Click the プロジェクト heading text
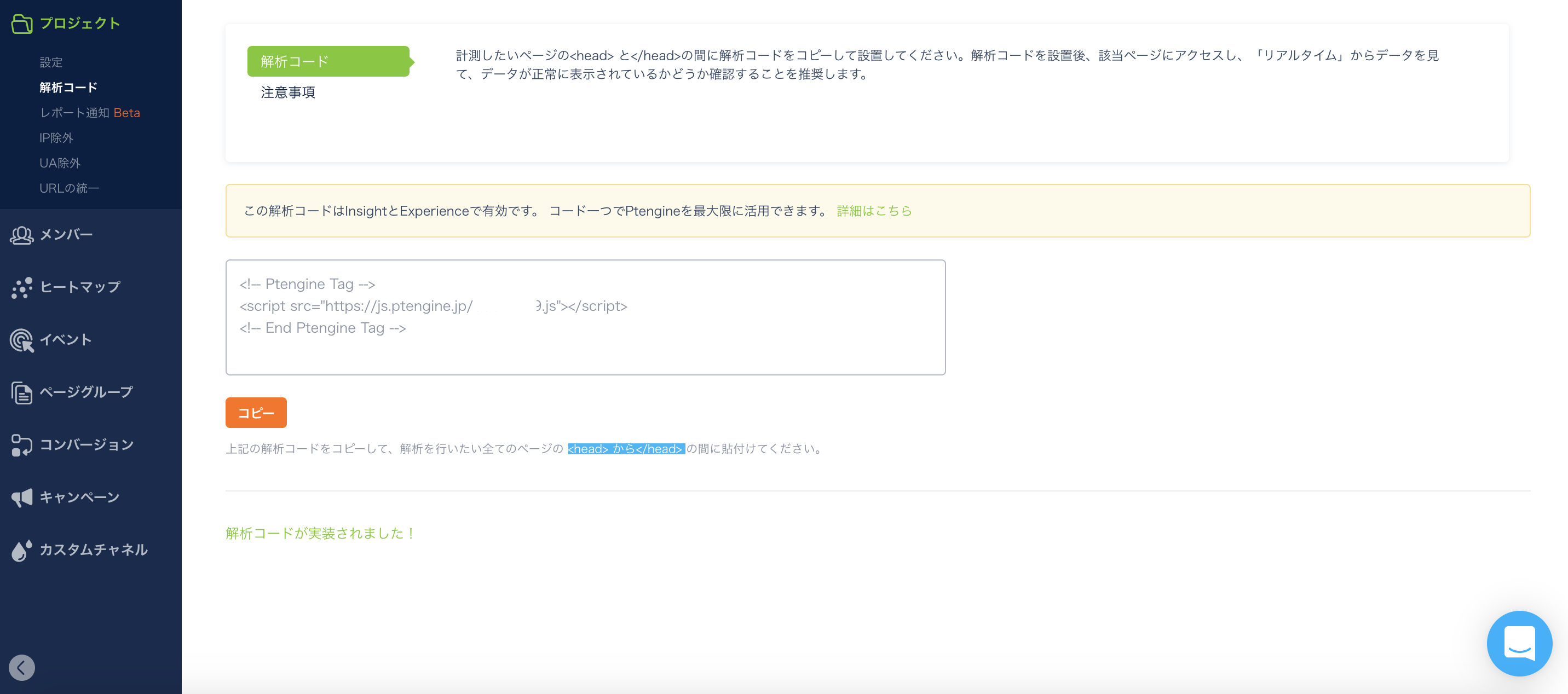The image size is (1568, 694). [80, 23]
